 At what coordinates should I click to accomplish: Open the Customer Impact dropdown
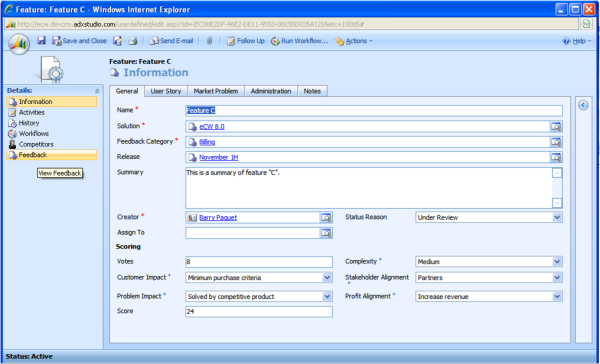coord(259,277)
